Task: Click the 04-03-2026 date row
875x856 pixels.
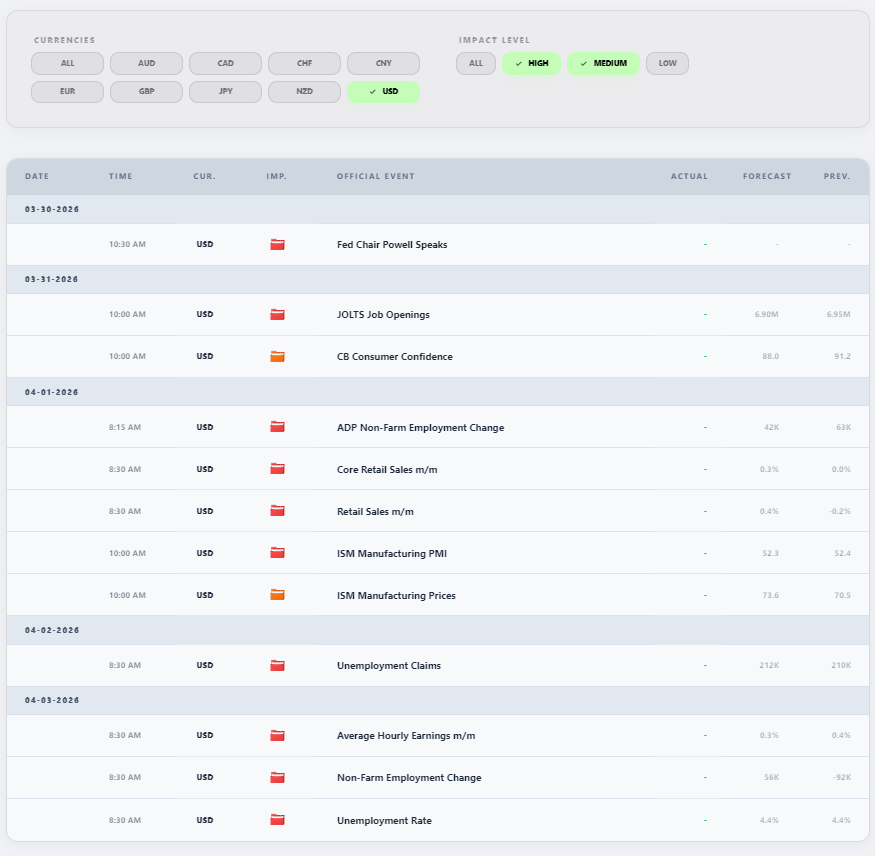Action: (438, 700)
